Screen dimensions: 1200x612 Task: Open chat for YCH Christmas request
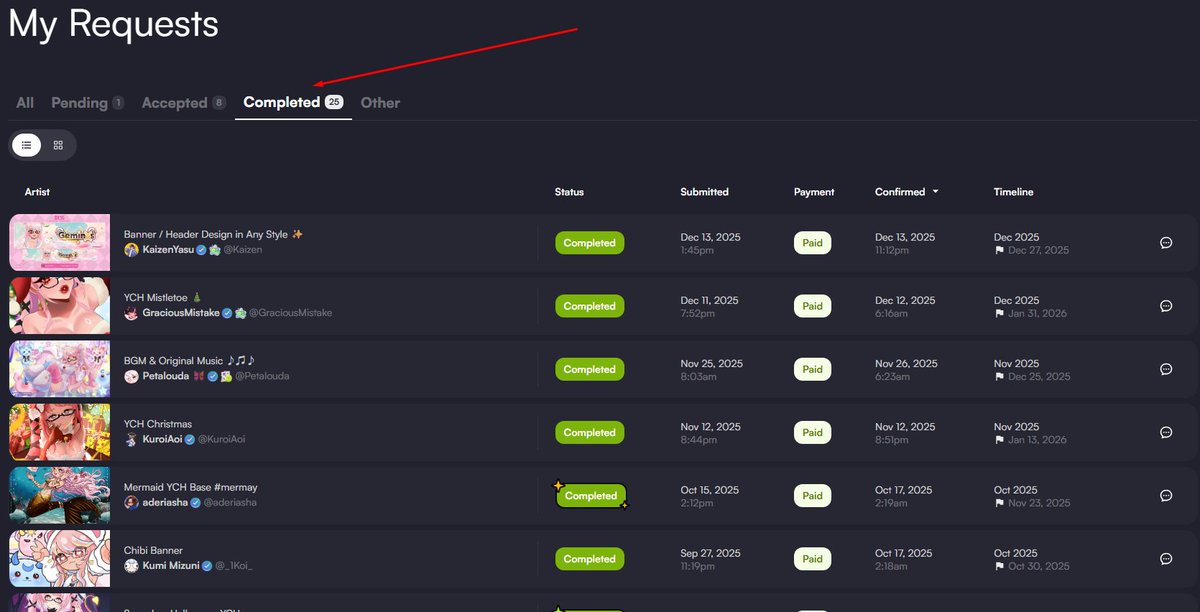pos(1166,432)
